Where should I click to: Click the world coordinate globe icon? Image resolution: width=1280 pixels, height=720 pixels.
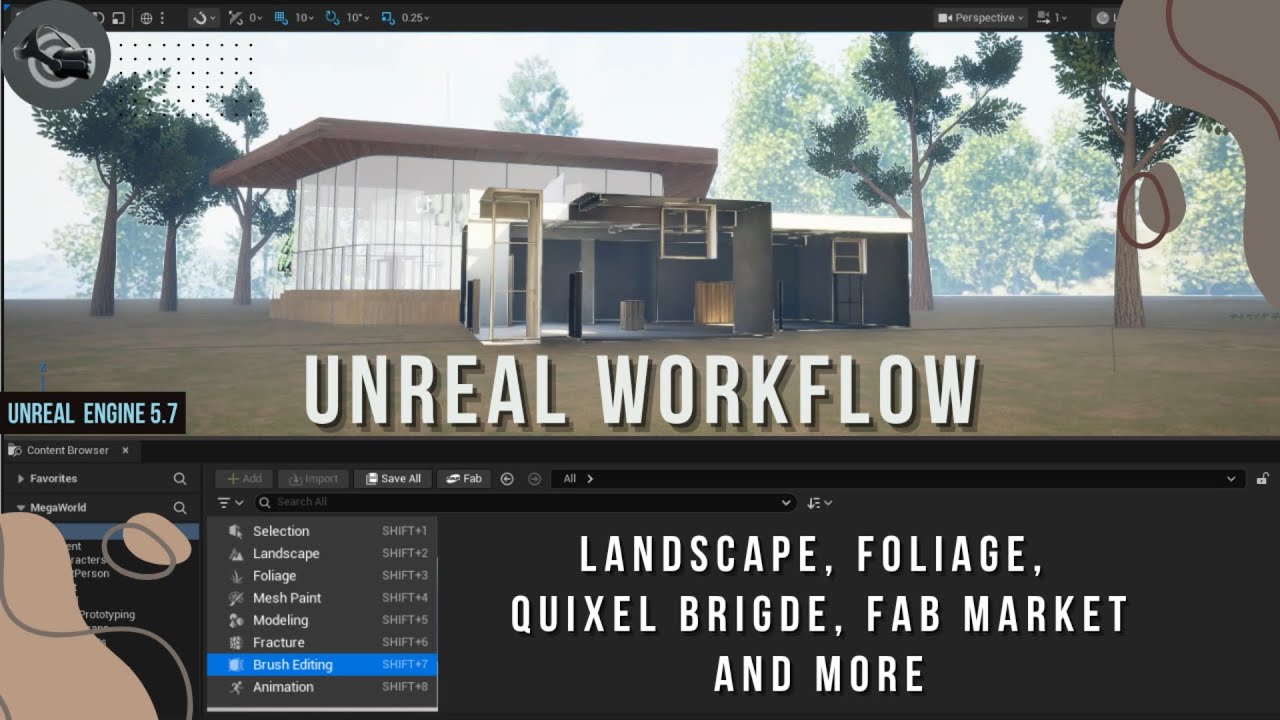(146, 18)
